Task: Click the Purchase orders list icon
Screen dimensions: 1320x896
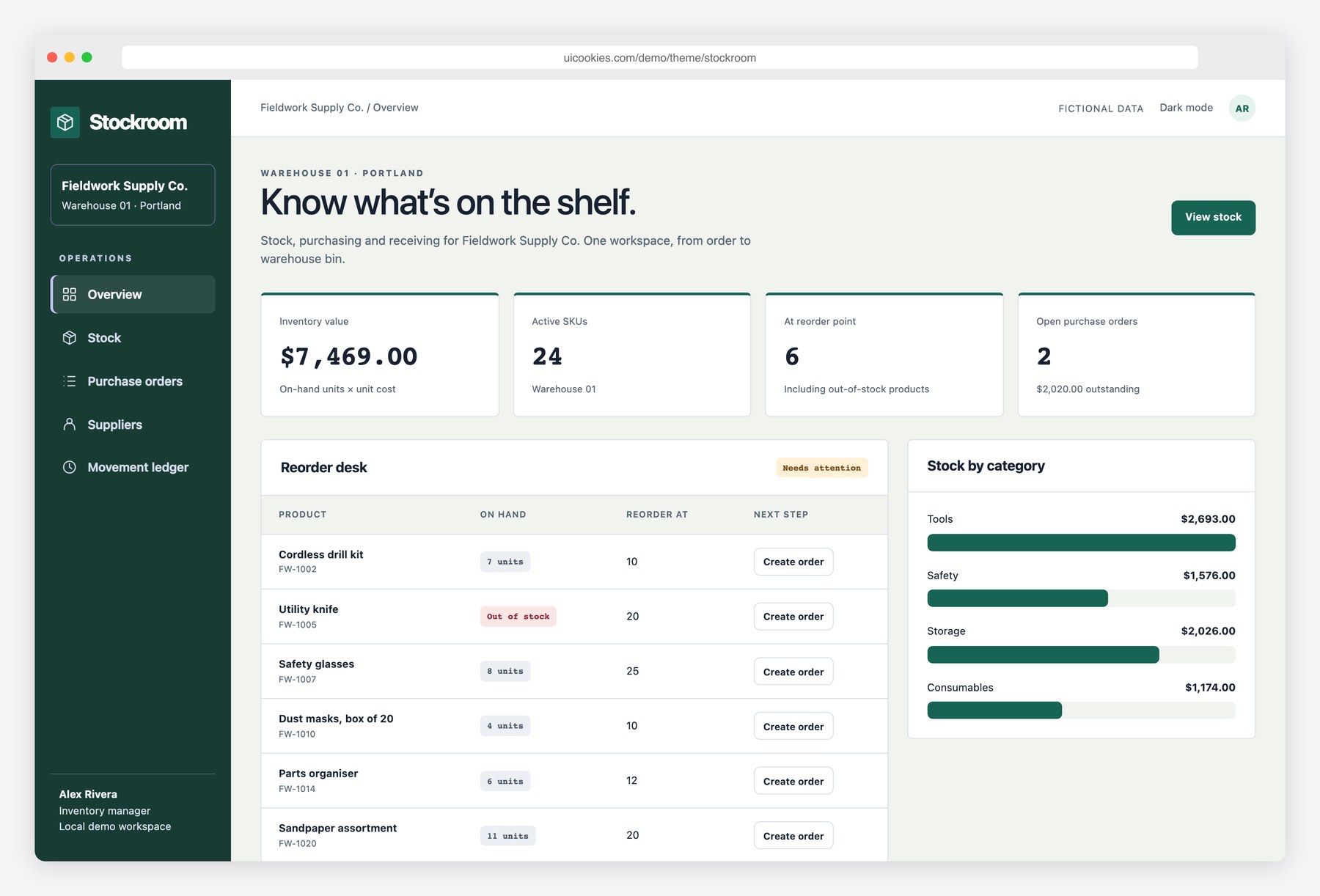Action: point(70,381)
